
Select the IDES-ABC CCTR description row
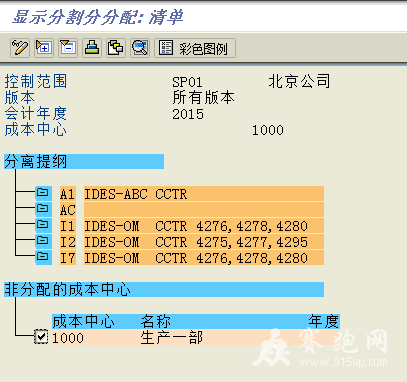tap(204, 194)
